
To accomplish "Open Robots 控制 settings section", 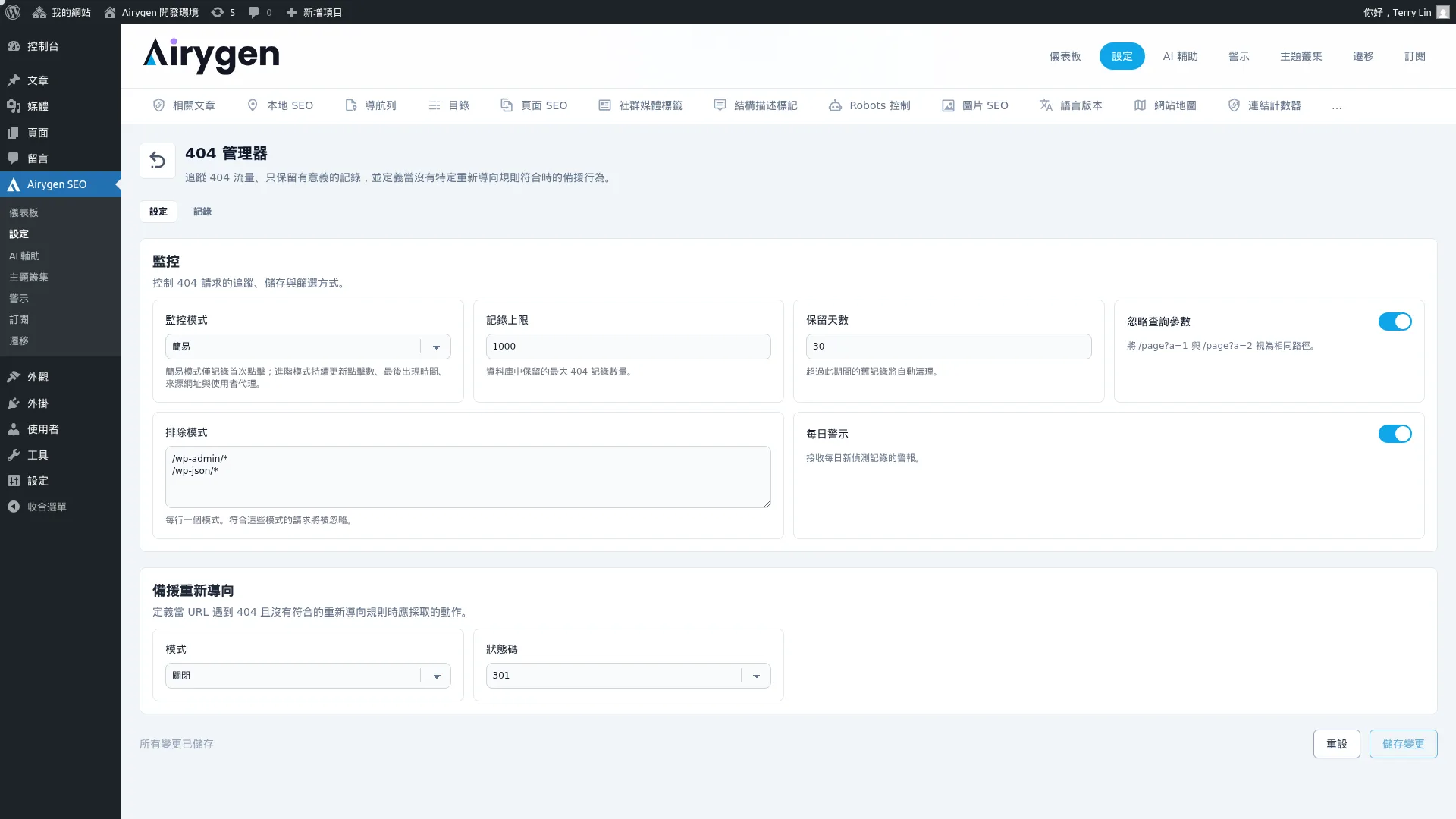I will (870, 105).
